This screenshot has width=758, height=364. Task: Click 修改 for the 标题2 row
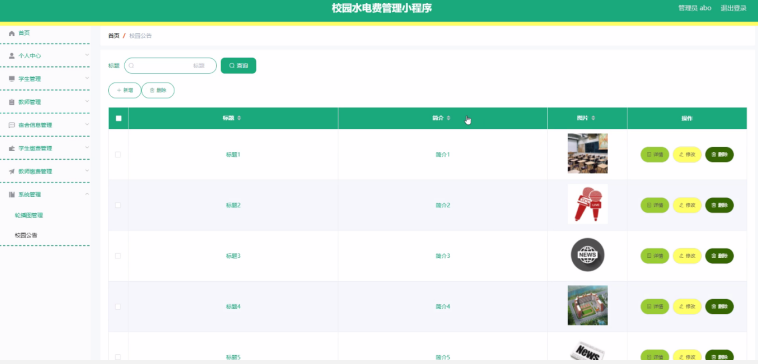[687, 205]
